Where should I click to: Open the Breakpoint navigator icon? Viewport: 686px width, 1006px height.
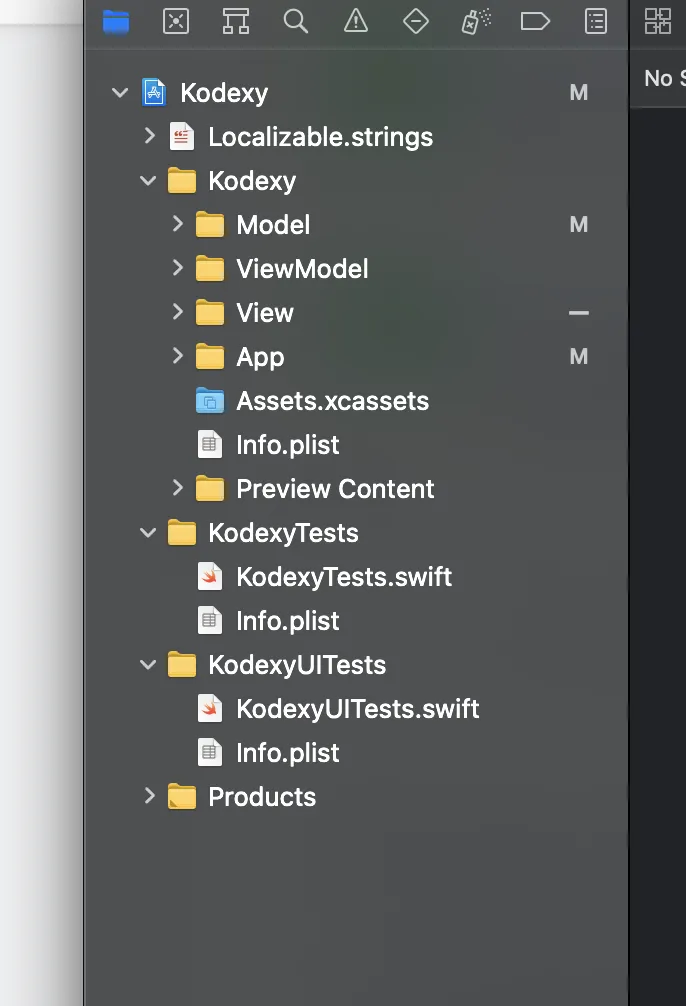tap(536, 21)
